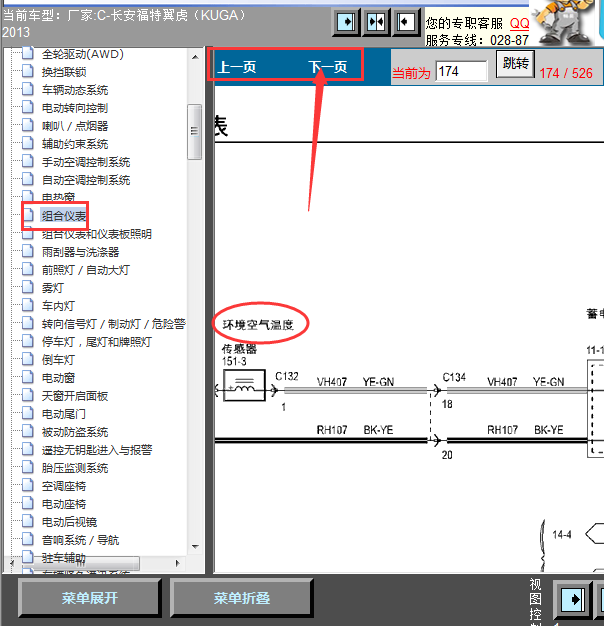Select 换挡联锁 tree item
Viewport: 604px width, 626px height.
64,72
